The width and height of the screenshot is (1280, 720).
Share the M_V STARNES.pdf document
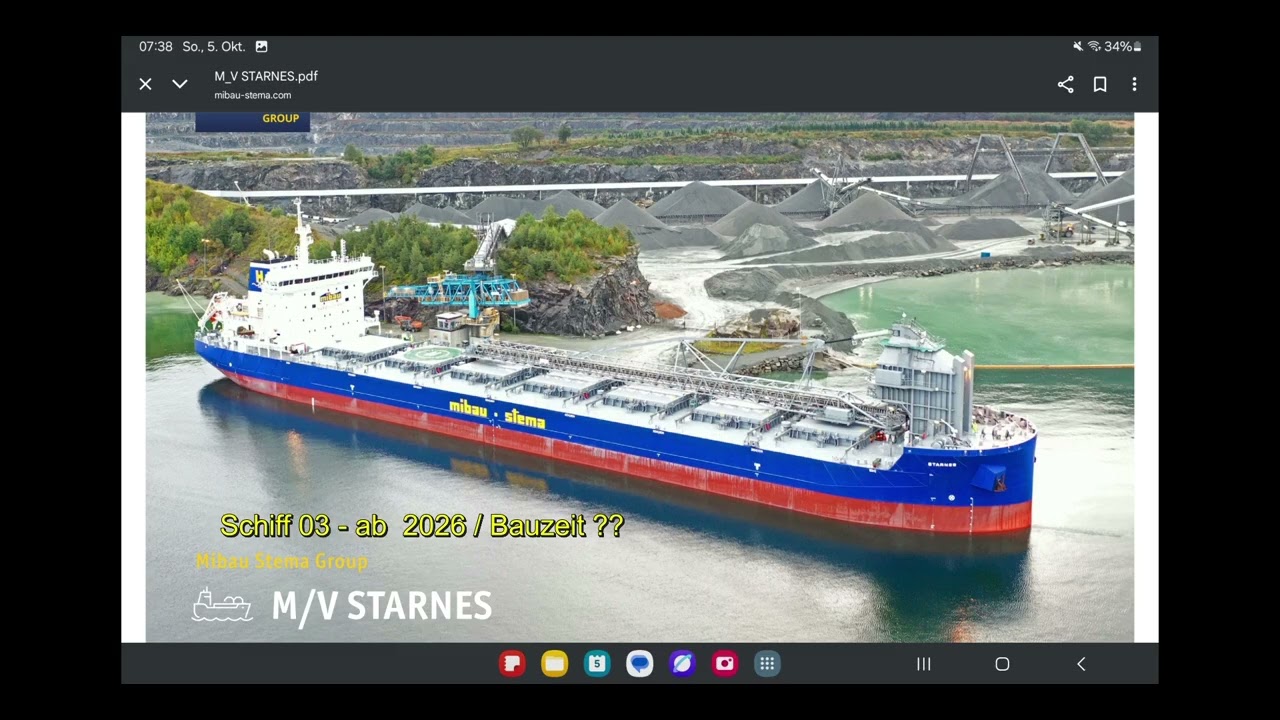tap(1066, 85)
